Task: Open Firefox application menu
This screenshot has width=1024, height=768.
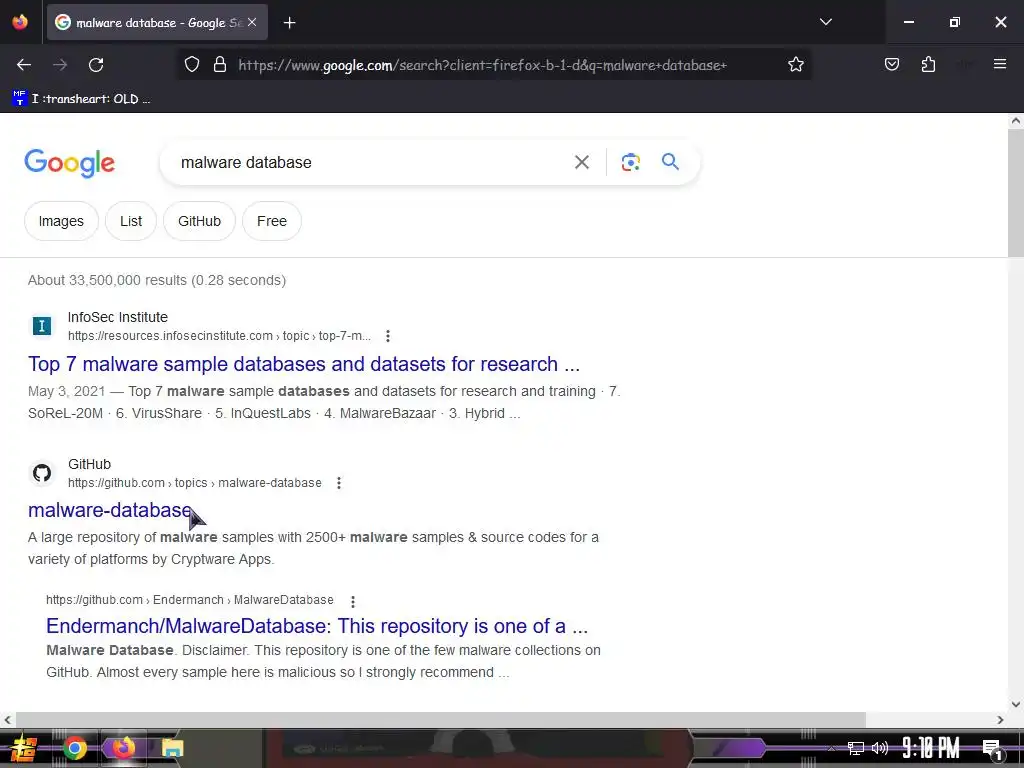Action: [1000, 64]
